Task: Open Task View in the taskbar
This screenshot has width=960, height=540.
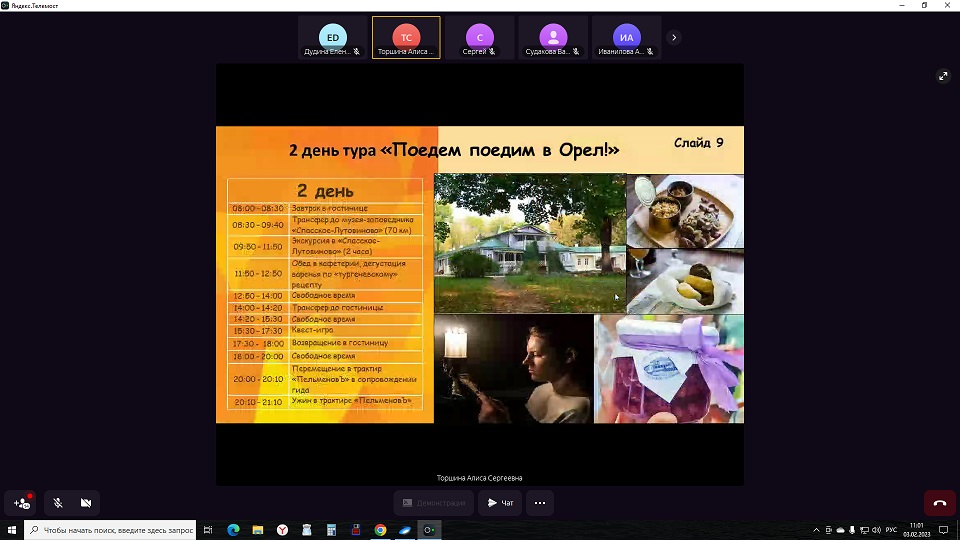Action: click(208, 530)
